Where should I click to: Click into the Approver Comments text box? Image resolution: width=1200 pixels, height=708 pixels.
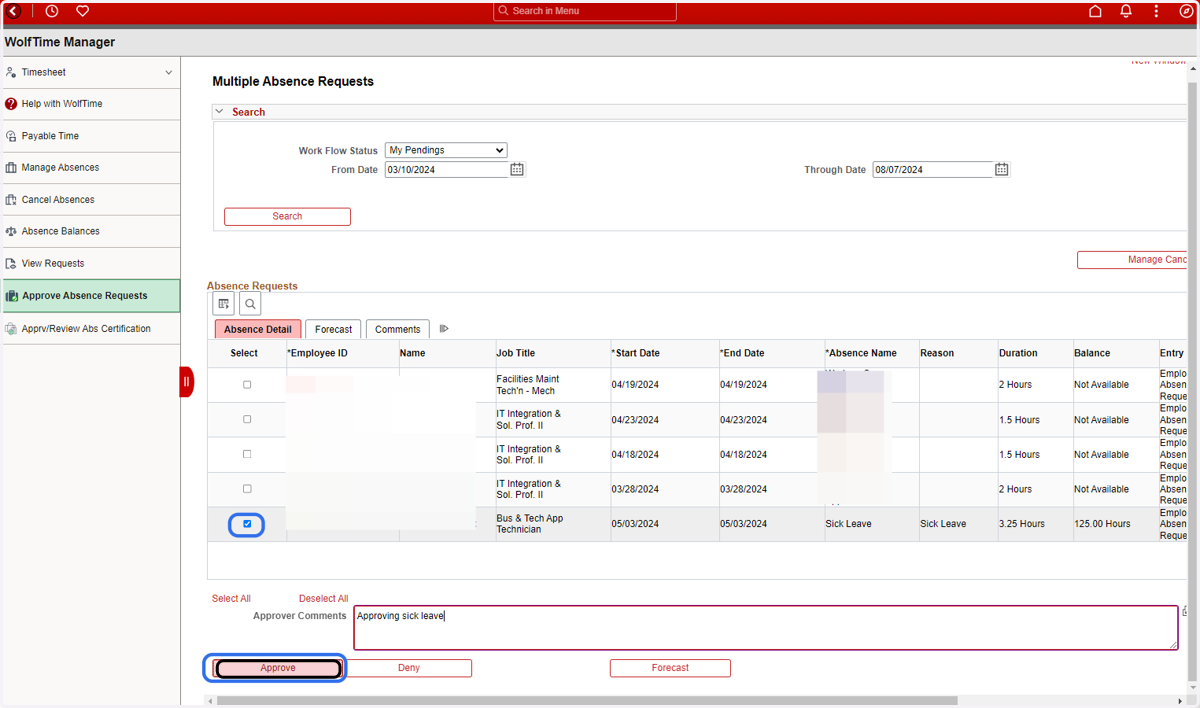point(766,628)
